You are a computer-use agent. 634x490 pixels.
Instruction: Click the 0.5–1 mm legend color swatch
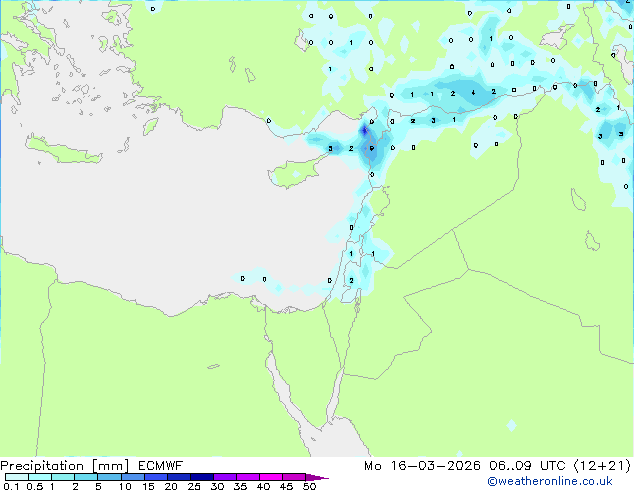[x=40, y=477]
